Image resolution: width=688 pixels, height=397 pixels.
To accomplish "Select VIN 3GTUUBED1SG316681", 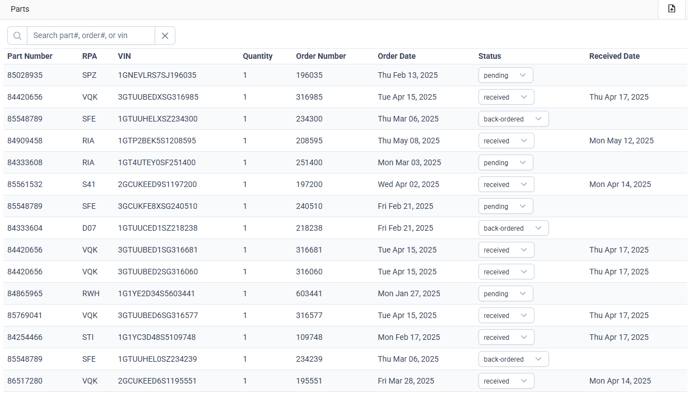I will (x=158, y=250).
